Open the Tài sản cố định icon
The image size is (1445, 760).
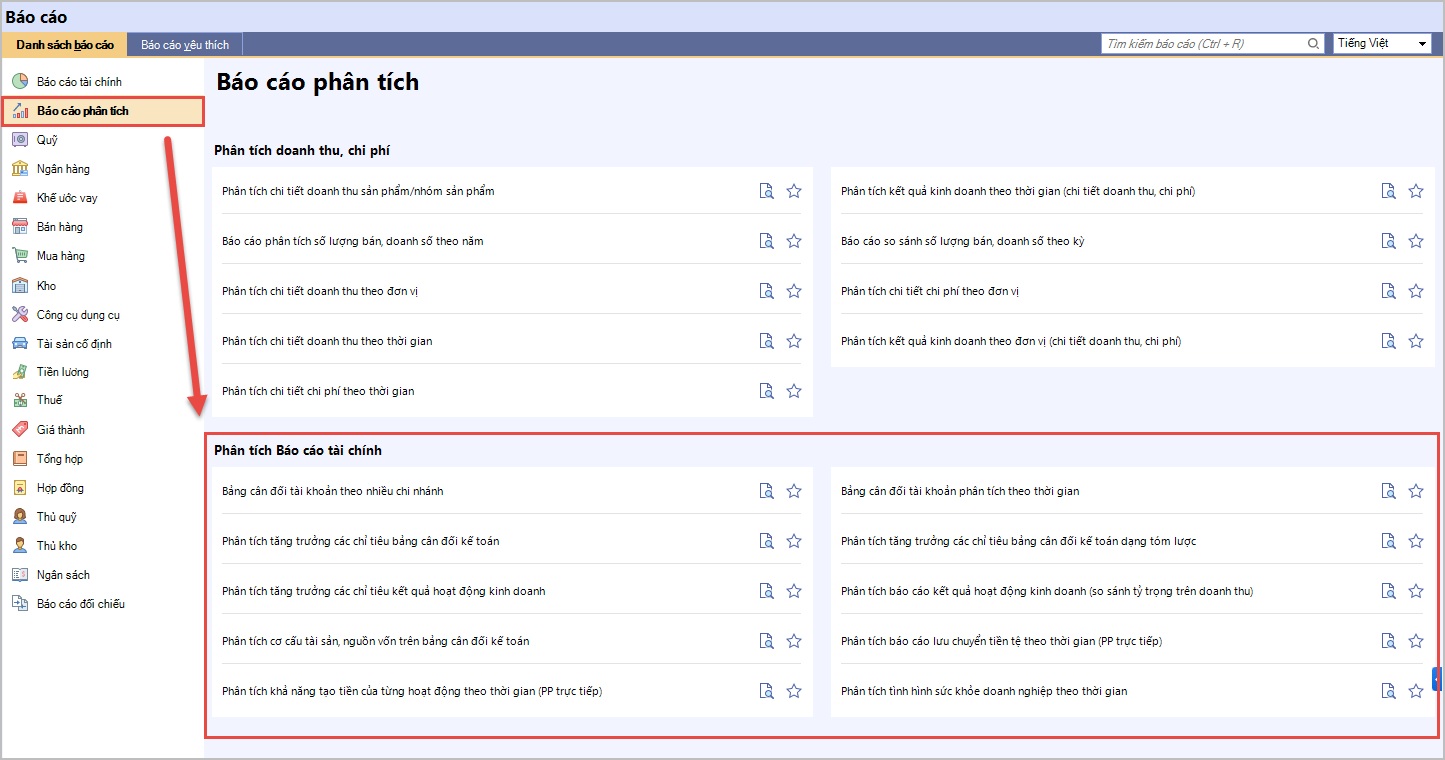[20, 344]
